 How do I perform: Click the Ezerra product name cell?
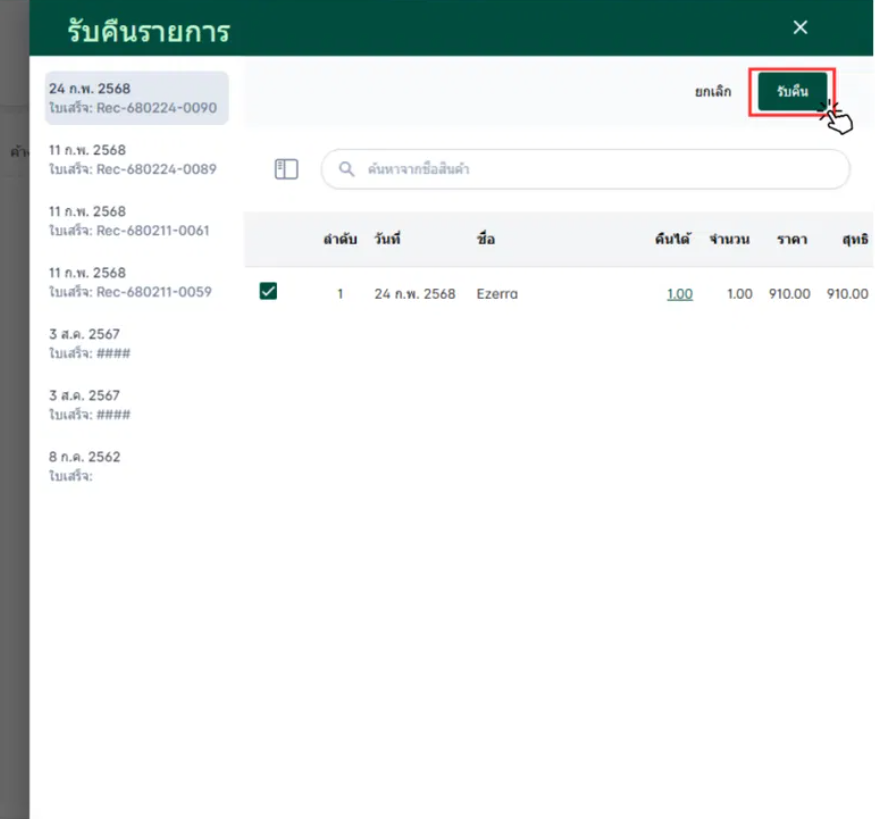[x=497, y=294]
